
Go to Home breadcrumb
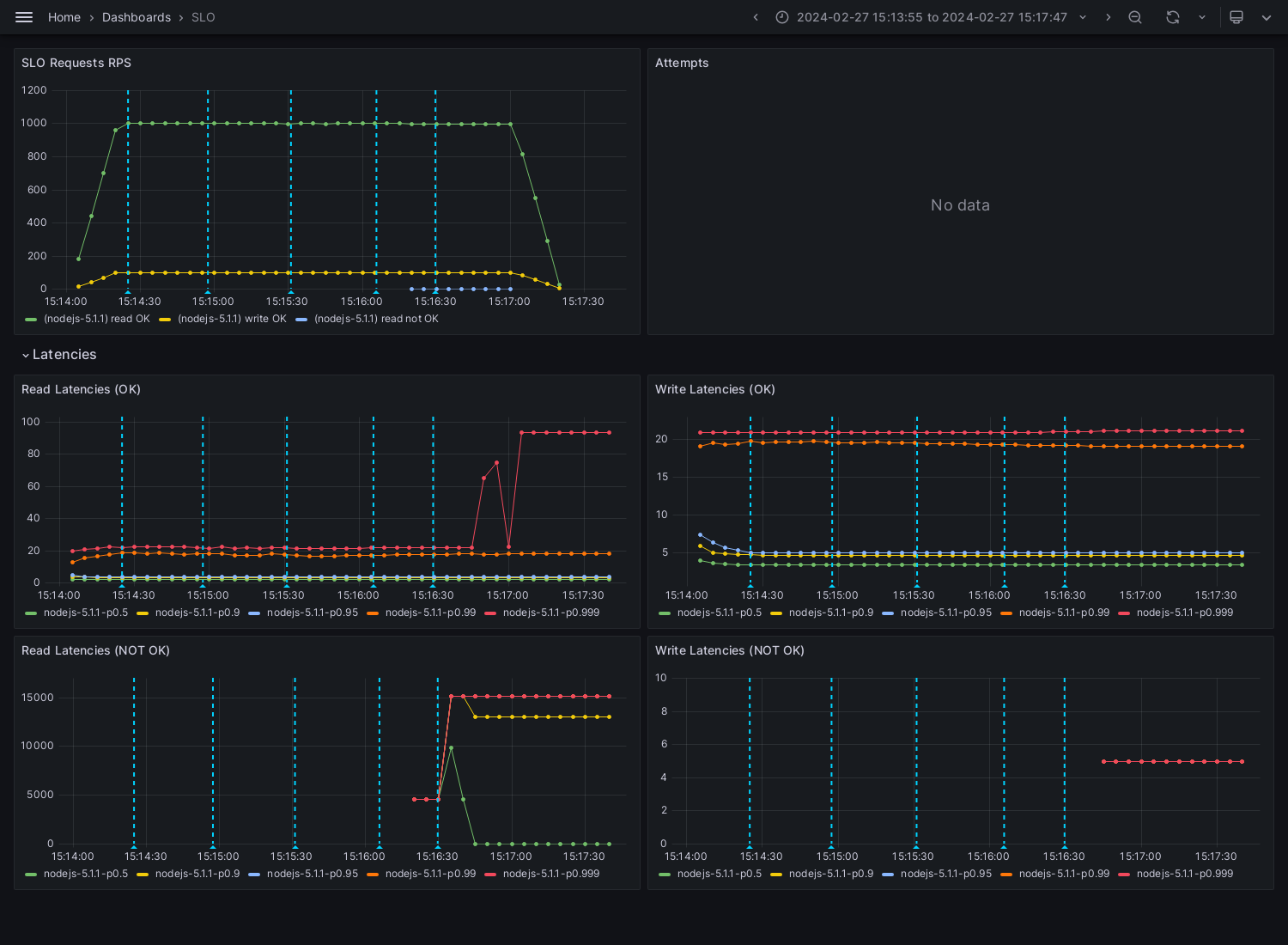[64, 17]
